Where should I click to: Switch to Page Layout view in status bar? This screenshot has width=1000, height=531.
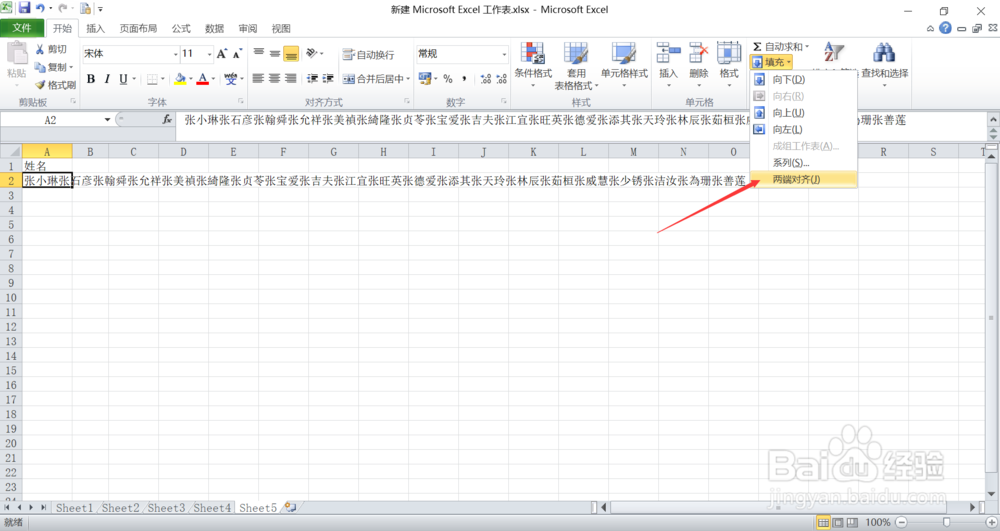click(x=838, y=523)
